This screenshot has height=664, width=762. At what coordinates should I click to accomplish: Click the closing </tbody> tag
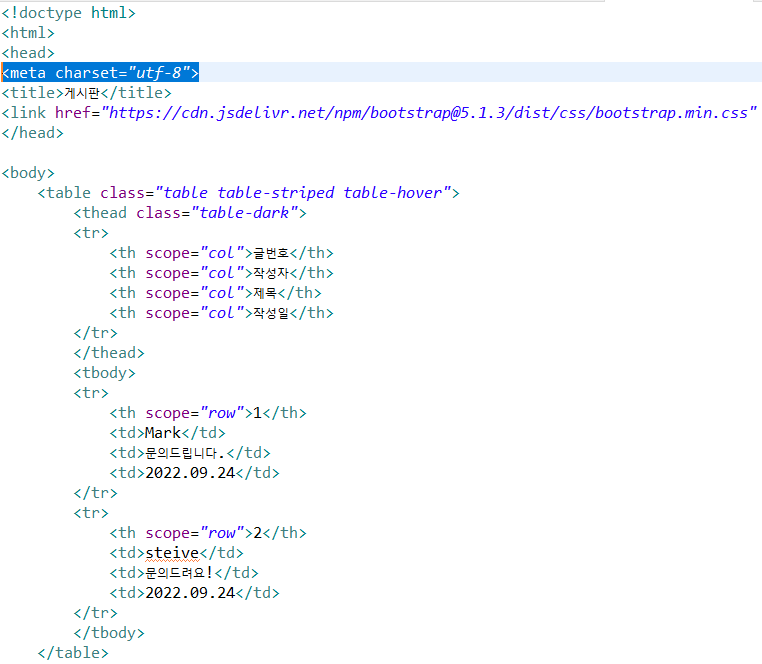point(109,632)
